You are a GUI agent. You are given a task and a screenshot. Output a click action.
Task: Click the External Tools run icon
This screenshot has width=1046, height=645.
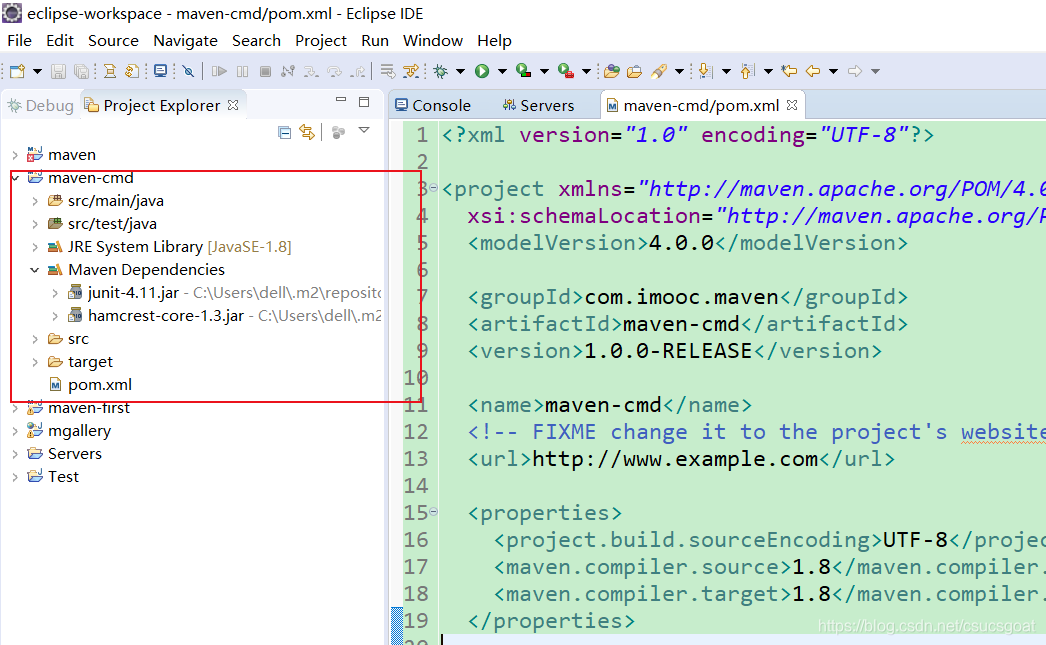566,71
